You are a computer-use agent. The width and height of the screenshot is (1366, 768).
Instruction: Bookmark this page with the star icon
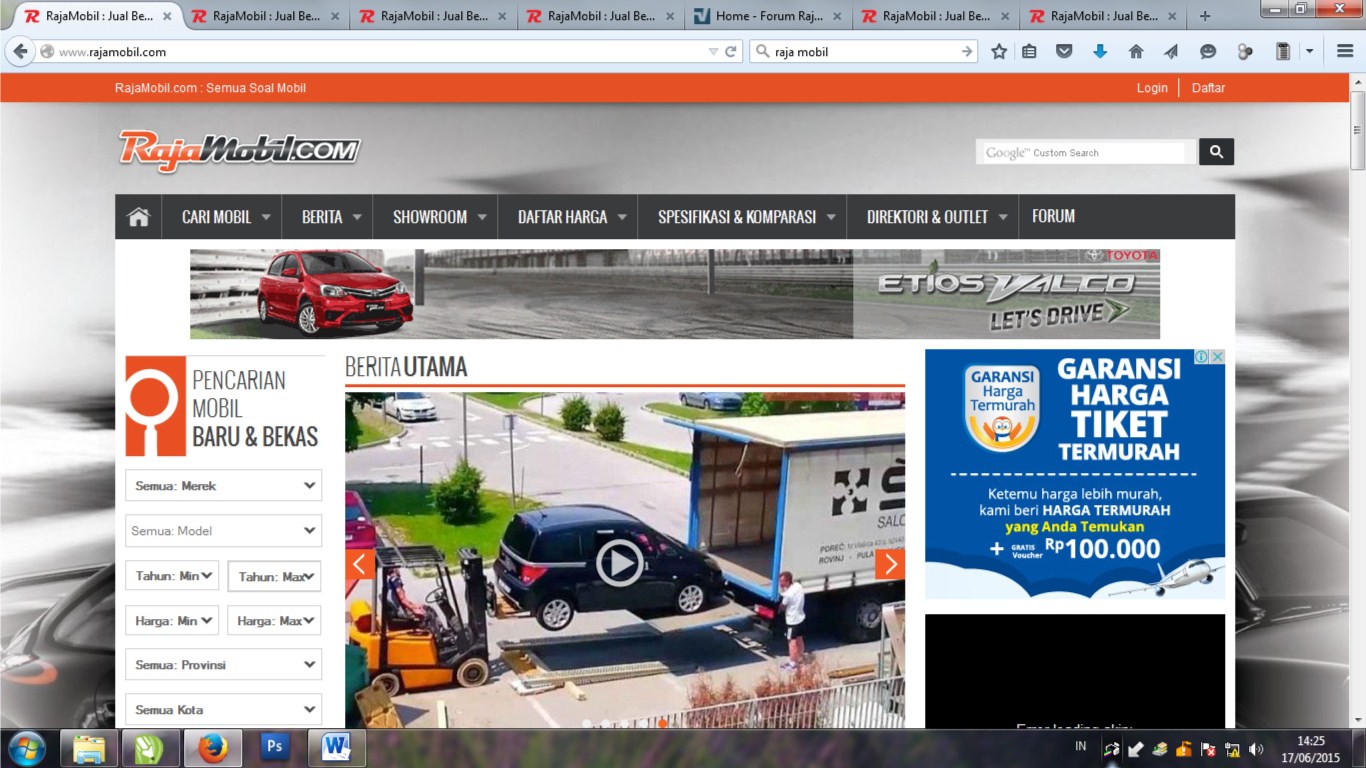[x=999, y=52]
